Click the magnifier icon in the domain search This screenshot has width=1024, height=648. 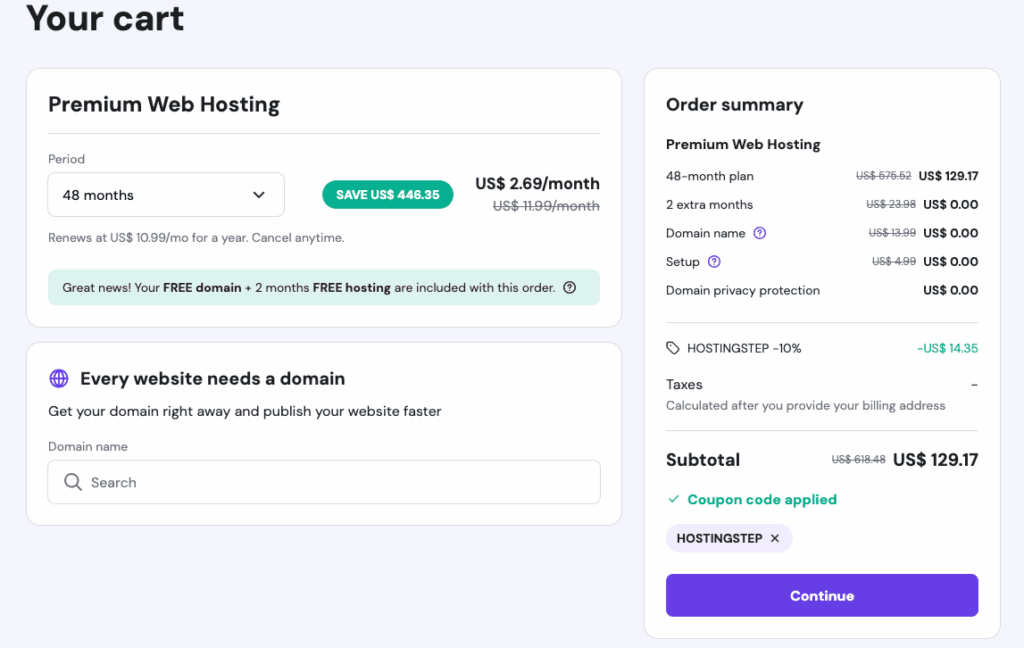pyautogui.click(x=73, y=482)
